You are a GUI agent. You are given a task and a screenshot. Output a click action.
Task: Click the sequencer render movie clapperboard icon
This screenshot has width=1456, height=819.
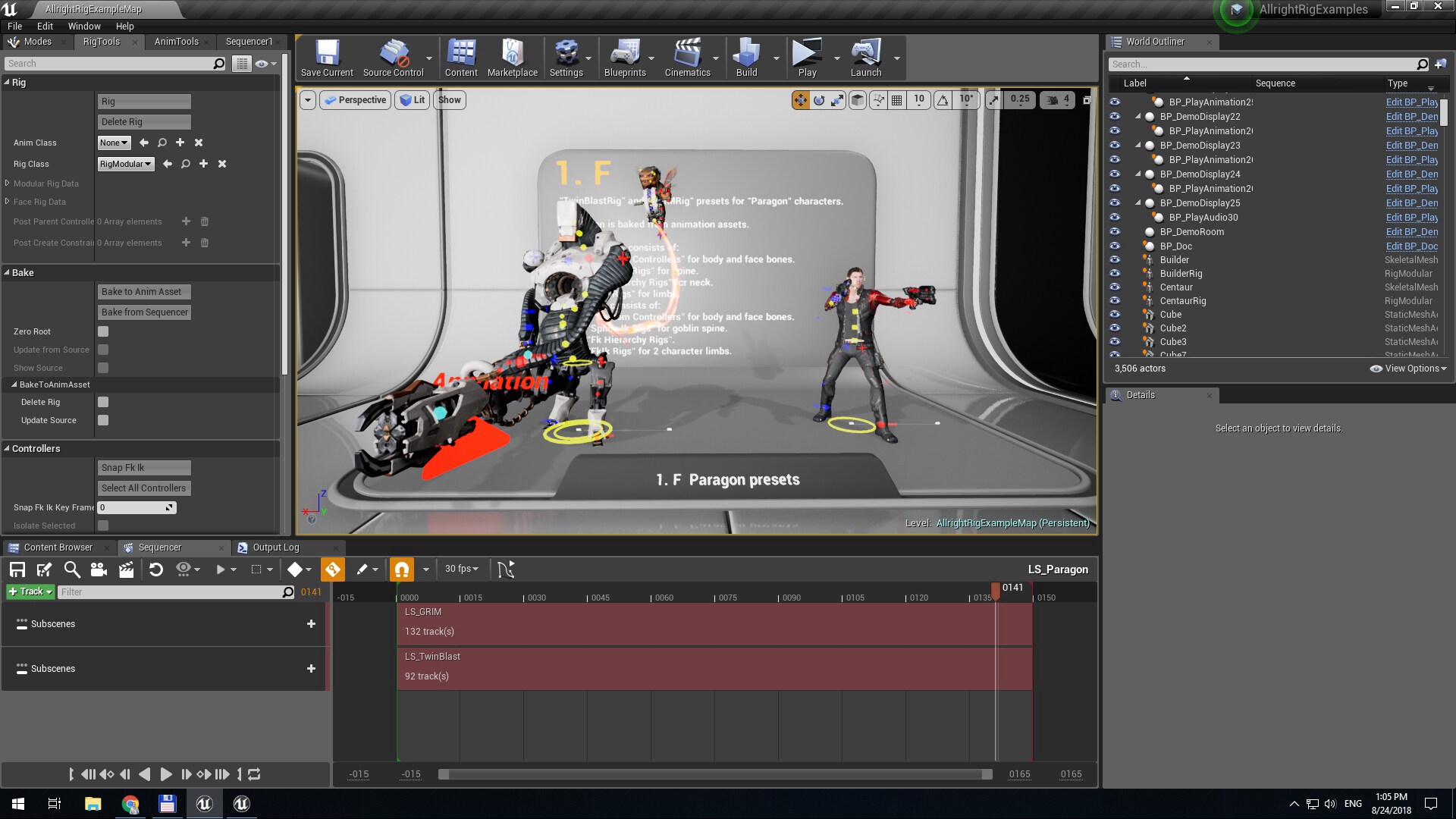127,570
